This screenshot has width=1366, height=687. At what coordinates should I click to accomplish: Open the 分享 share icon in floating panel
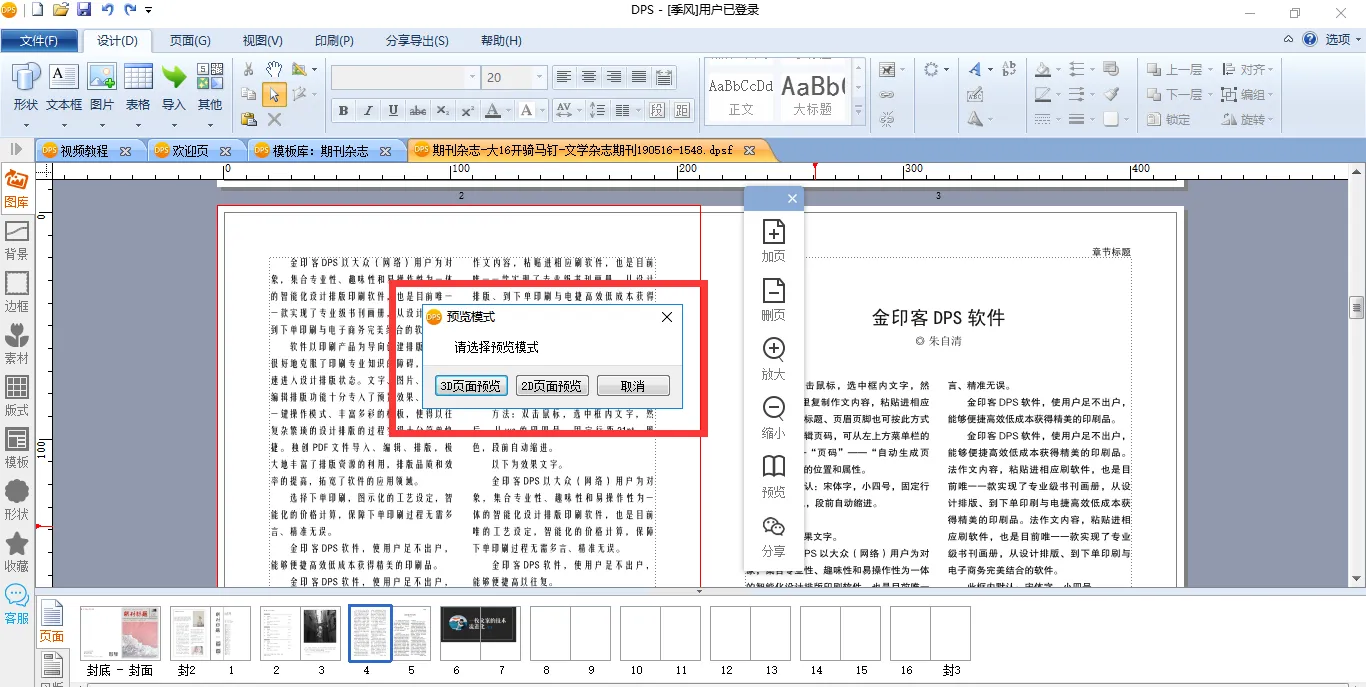coord(773,535)
